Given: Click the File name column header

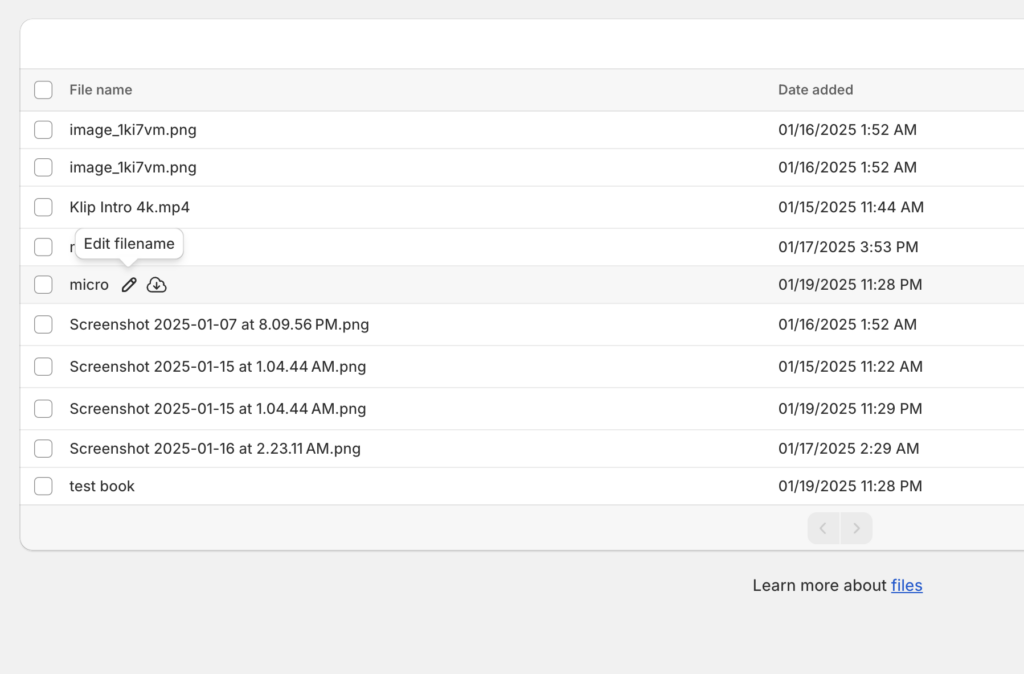Looking at the screenshot, I should [100, 90].
